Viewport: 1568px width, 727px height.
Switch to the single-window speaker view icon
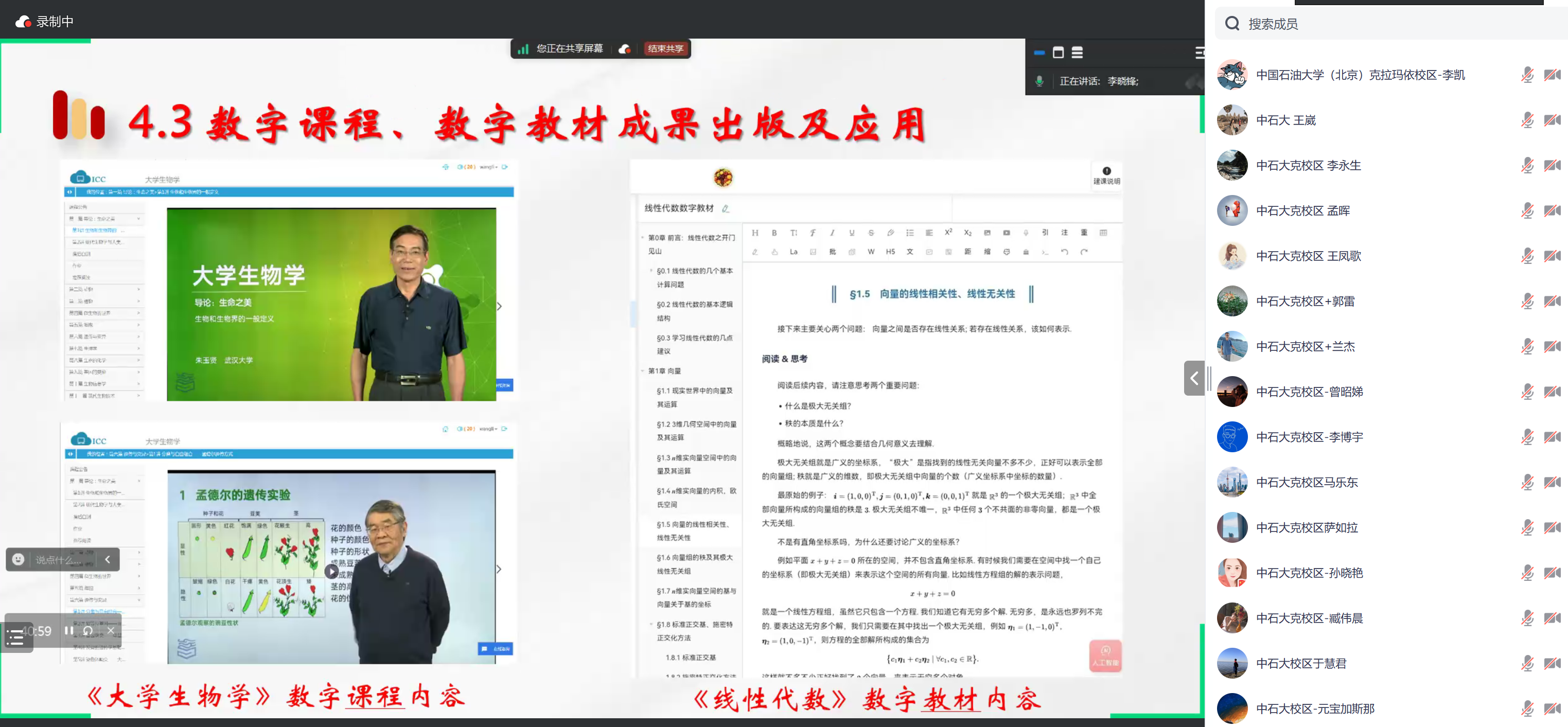1058,53
